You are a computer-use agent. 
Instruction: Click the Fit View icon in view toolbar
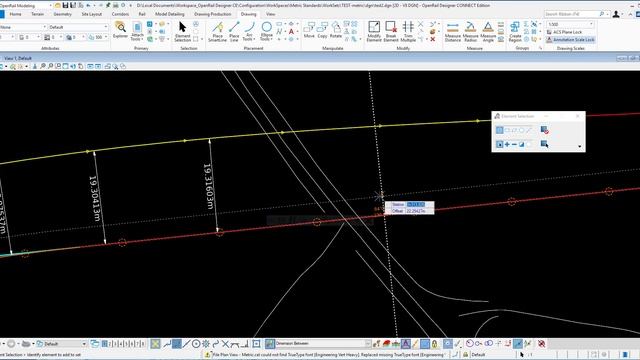(x=65, y=66)
